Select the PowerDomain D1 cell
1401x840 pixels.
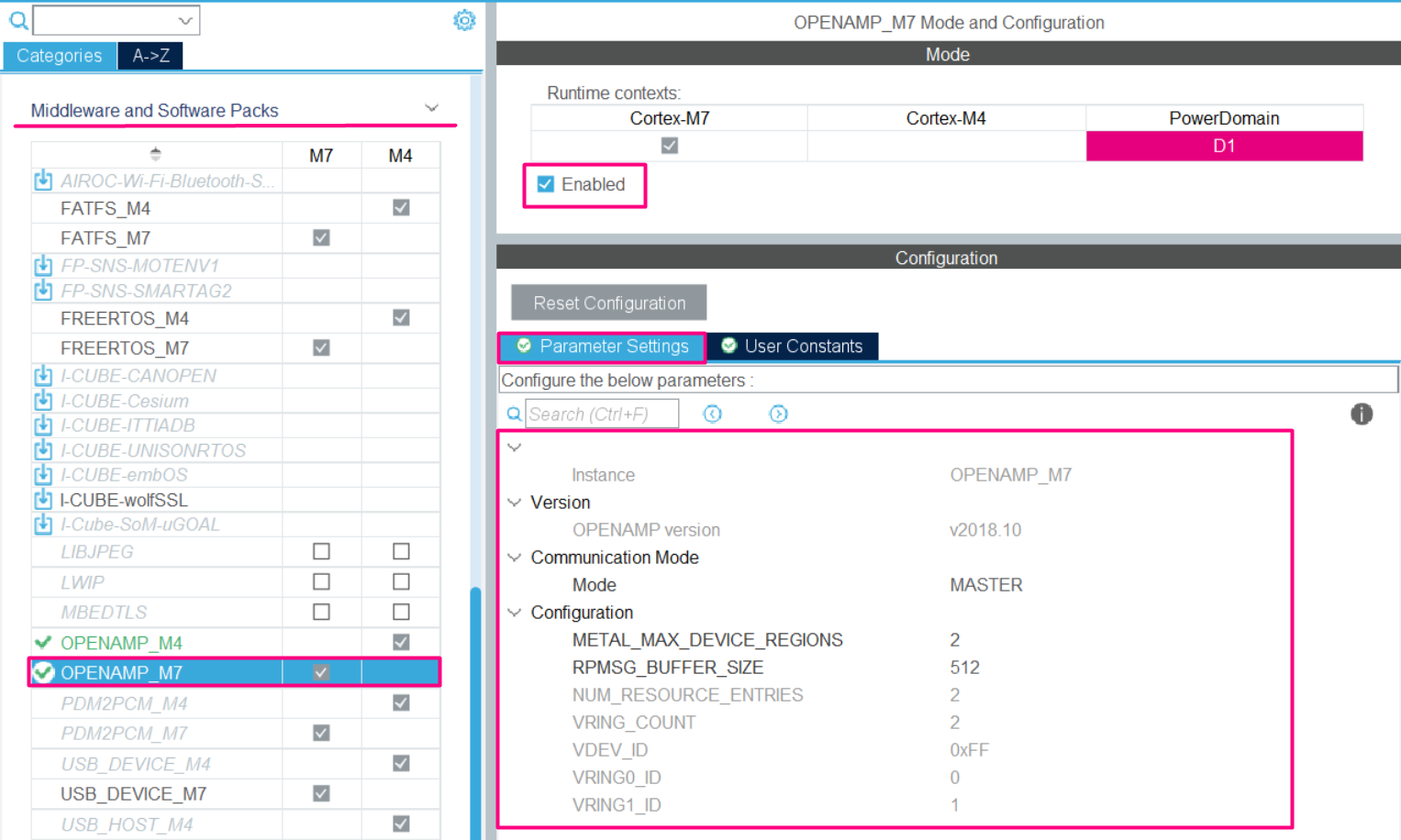click(x=1224, y=145)
